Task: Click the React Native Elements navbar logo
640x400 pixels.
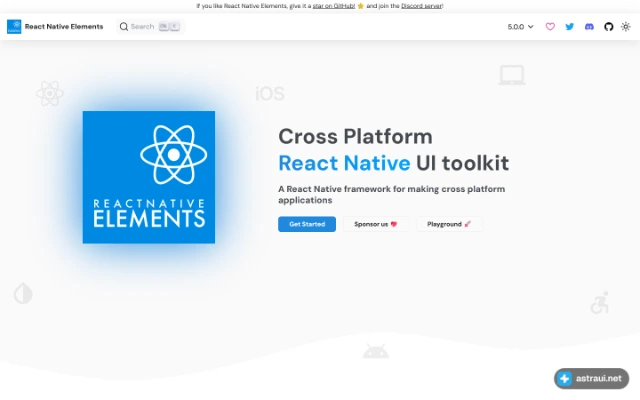Action: (14, 27)
